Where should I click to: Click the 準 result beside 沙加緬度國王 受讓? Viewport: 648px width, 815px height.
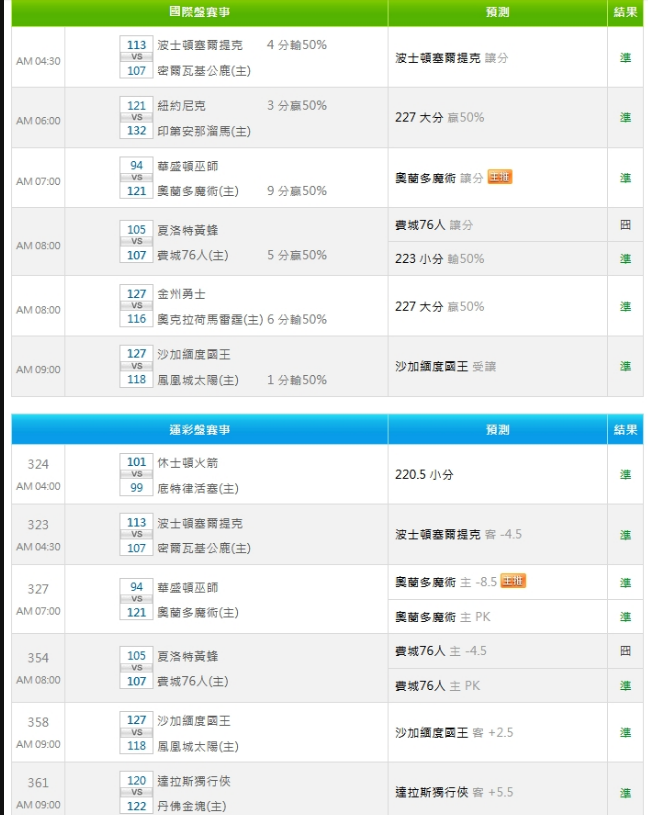[x=625, y=366]
